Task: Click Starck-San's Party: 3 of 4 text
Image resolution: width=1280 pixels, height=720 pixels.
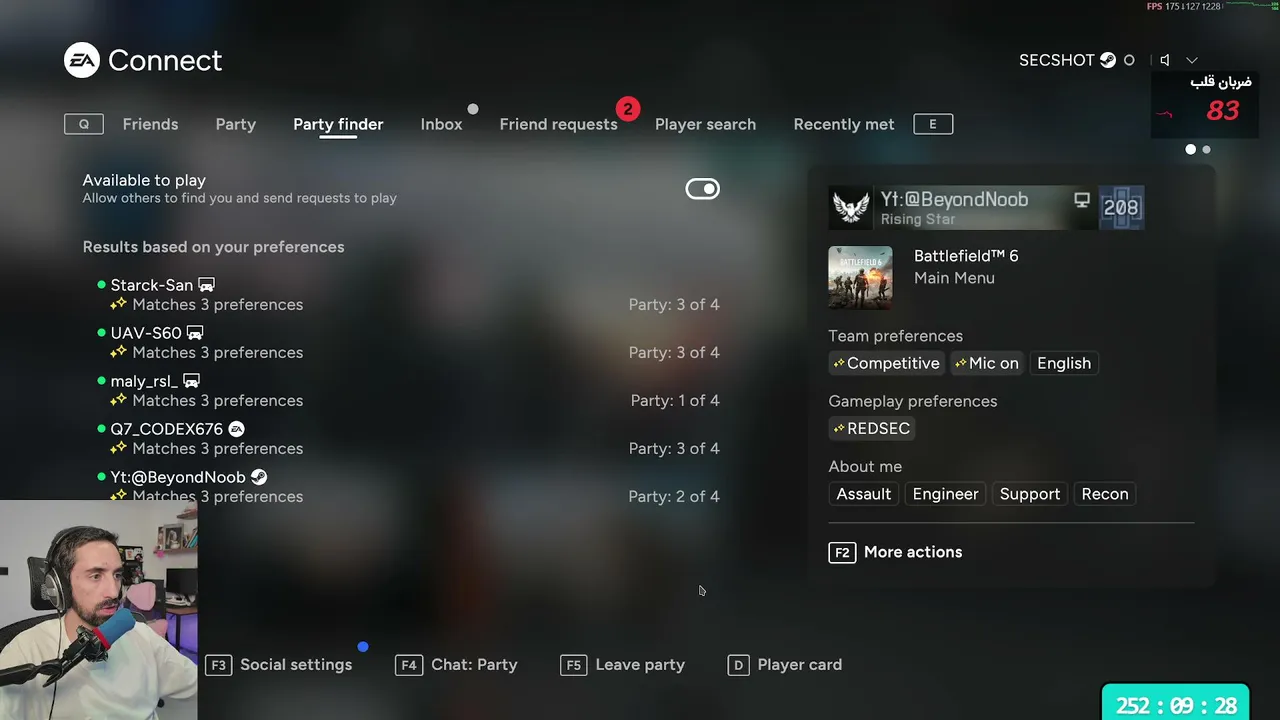Action: point(674,304)
